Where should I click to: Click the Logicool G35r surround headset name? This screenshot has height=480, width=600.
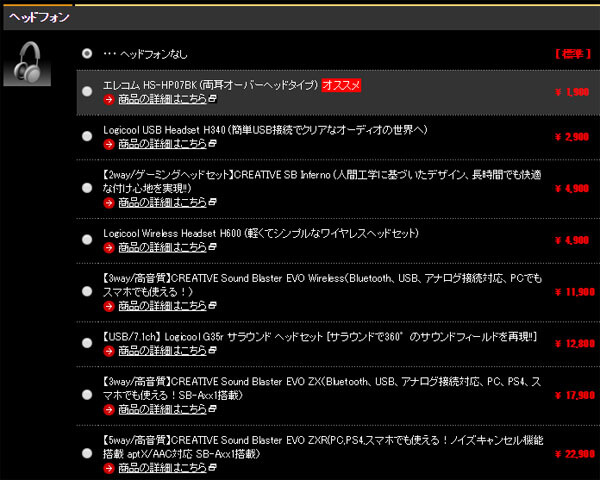[320, 337]
